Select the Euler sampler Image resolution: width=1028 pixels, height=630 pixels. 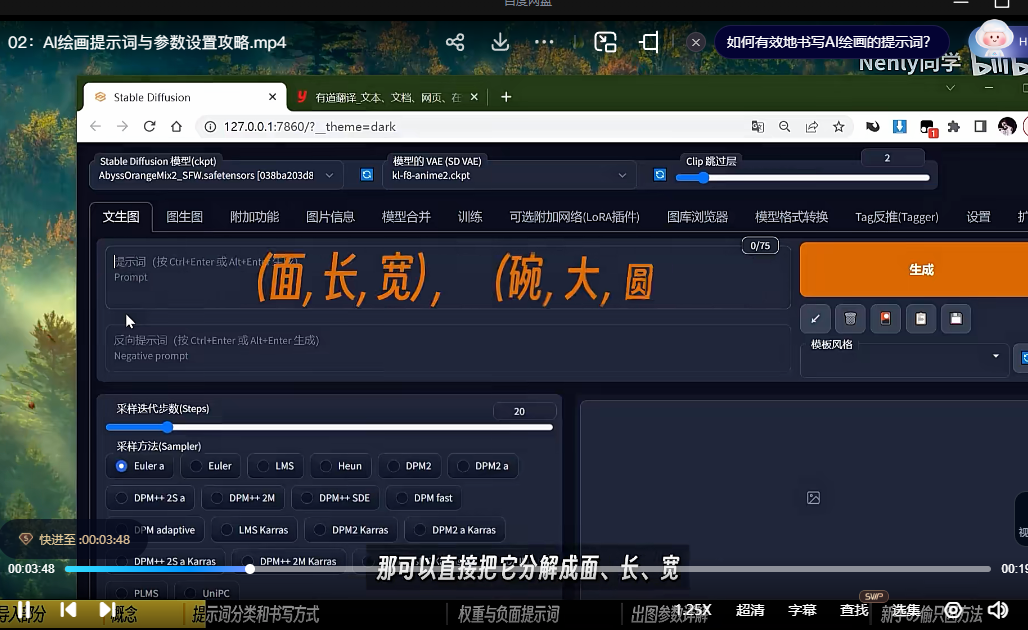click(212, 466)
